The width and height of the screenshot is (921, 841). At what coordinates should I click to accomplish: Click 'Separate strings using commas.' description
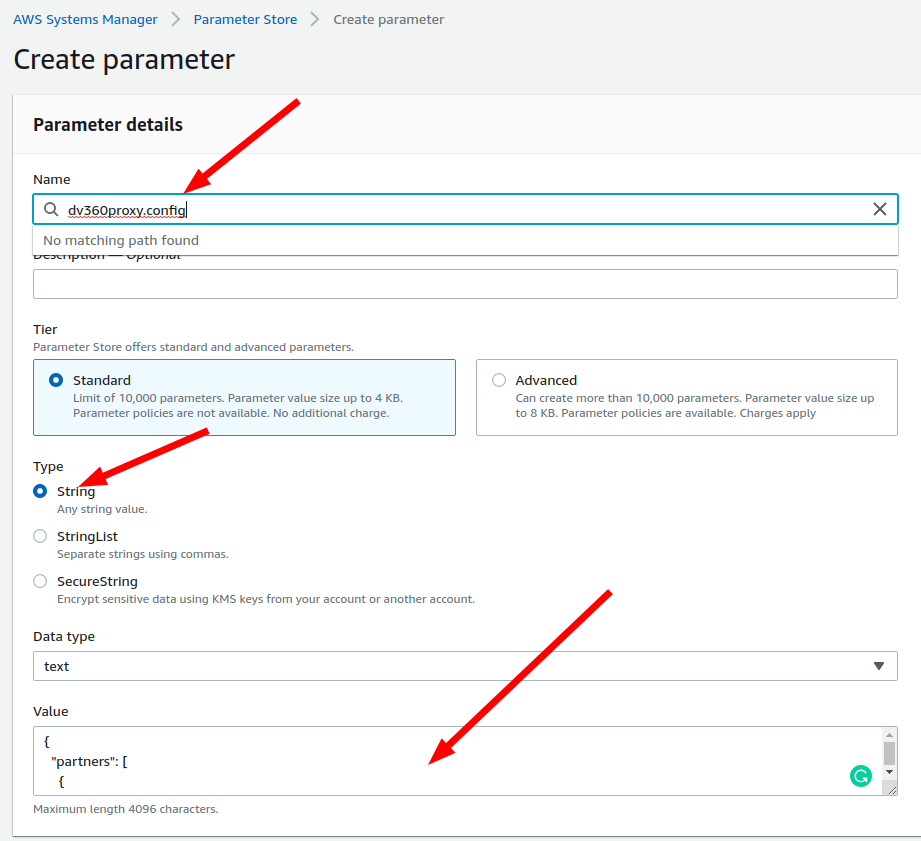pos(143,554)
